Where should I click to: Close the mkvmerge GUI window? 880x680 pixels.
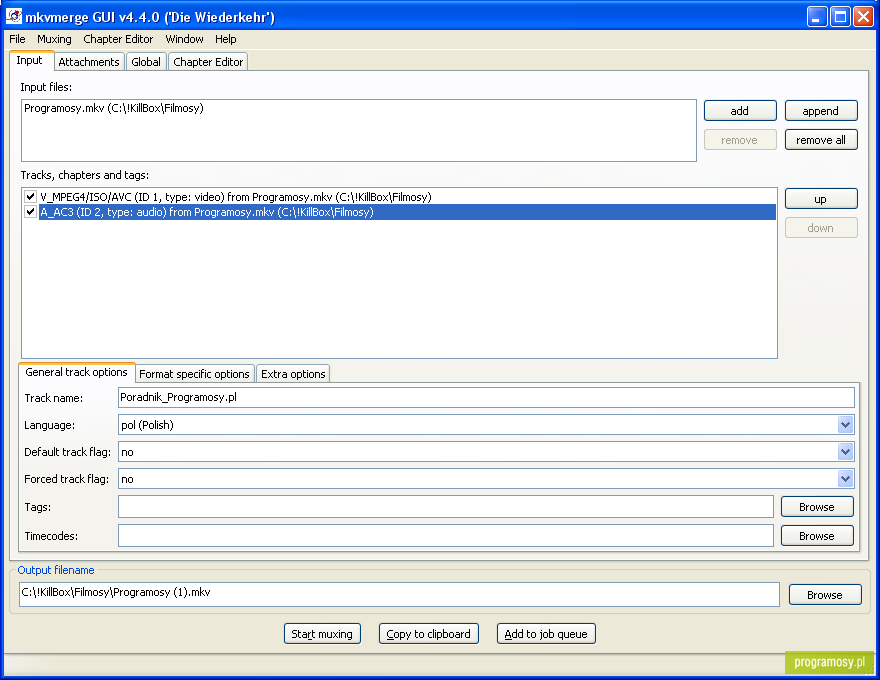(863, 17)
